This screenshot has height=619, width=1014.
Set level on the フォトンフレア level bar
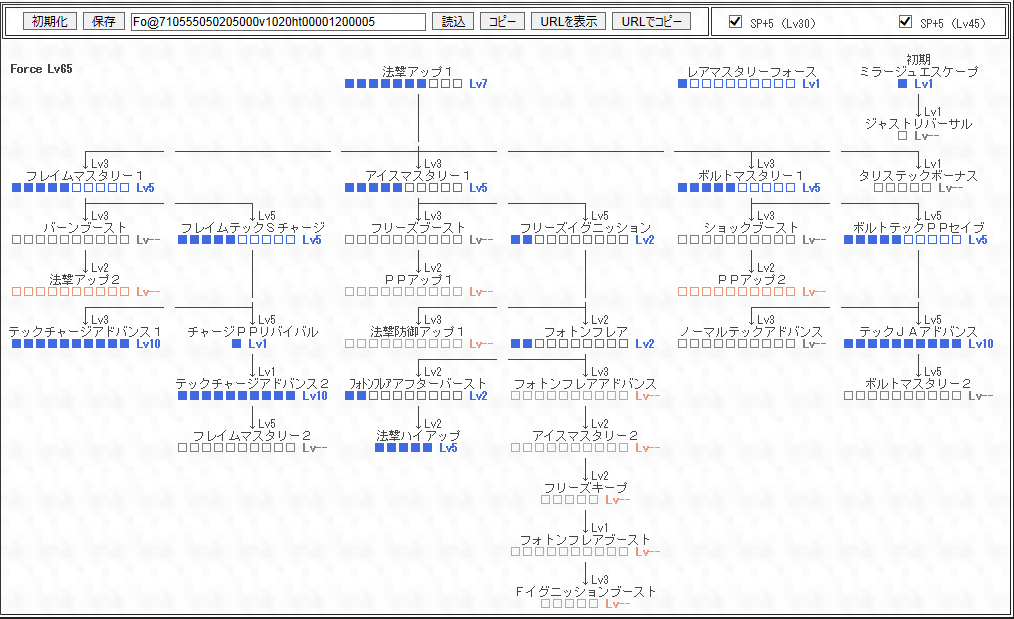coord(570,343)
